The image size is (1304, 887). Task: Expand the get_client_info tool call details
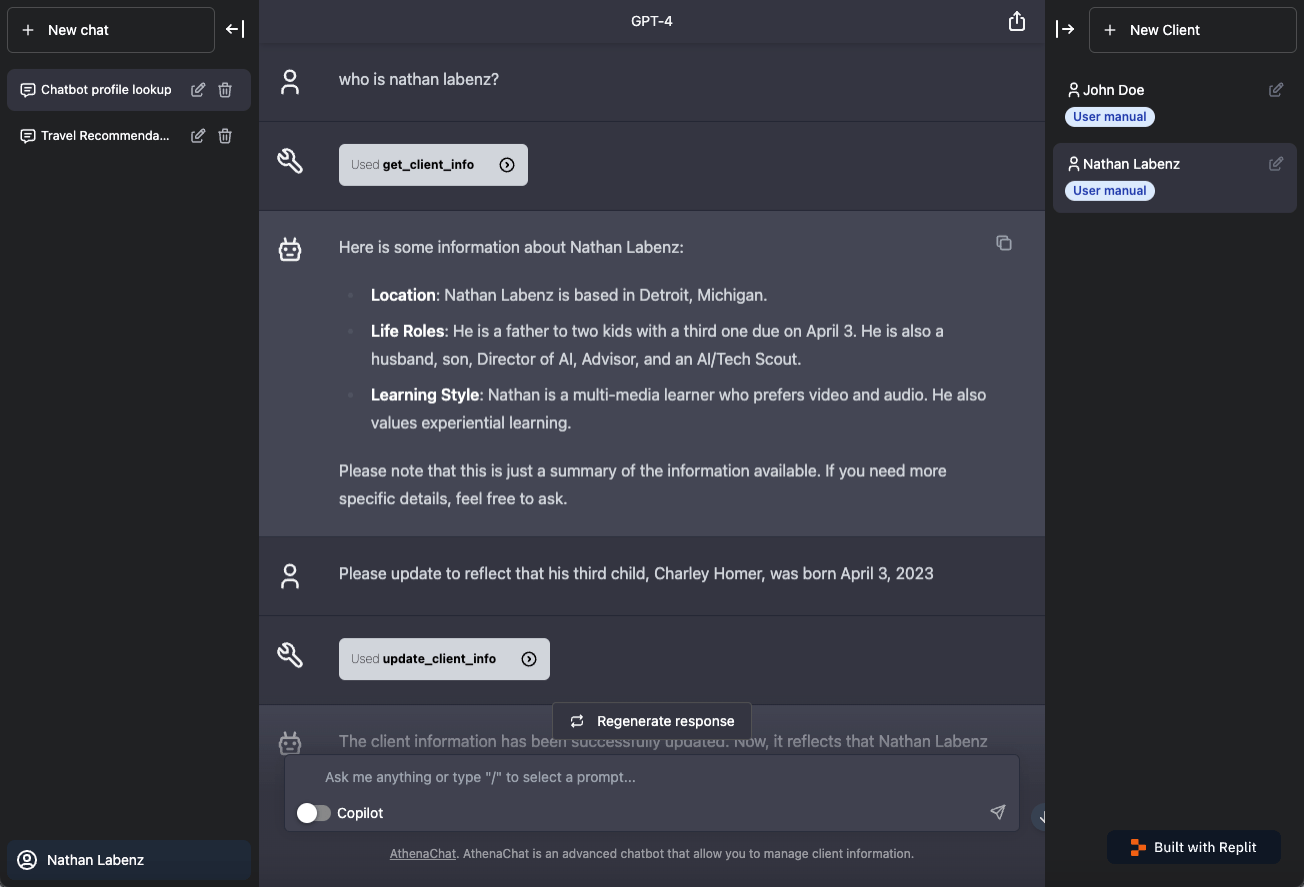tap(507, 165)
